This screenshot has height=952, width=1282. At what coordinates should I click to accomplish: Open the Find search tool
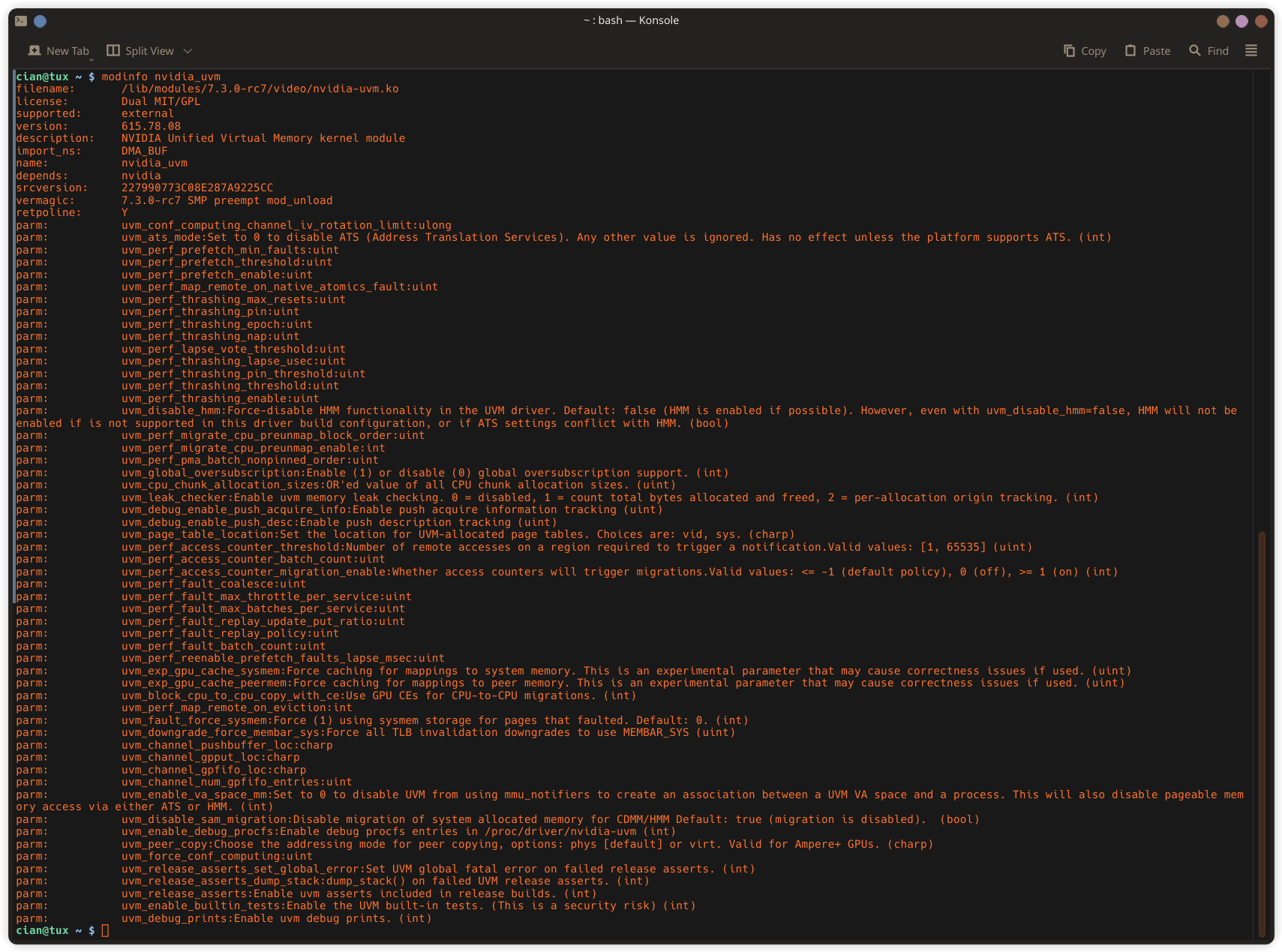tap(1208, 51)
